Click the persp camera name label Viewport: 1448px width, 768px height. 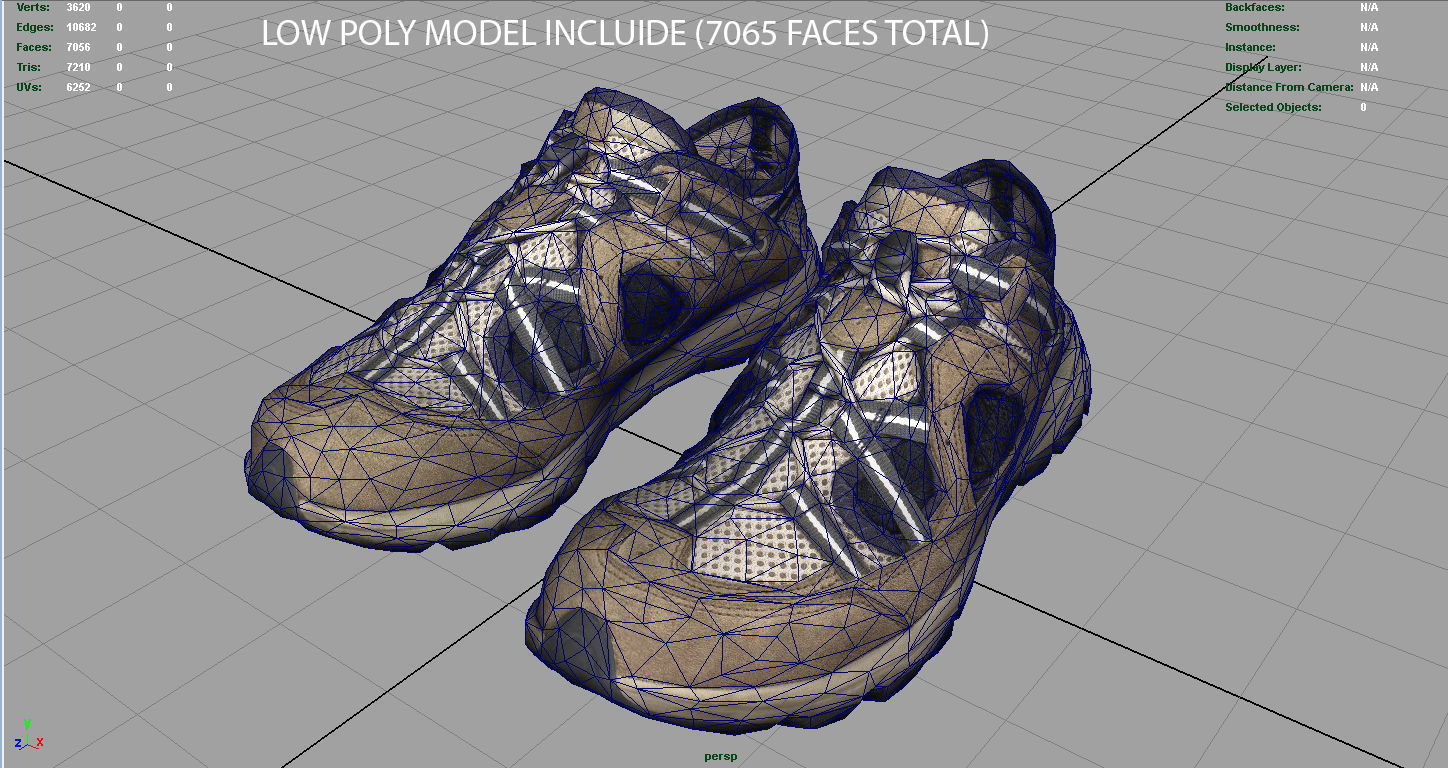(x=720, y=756)
